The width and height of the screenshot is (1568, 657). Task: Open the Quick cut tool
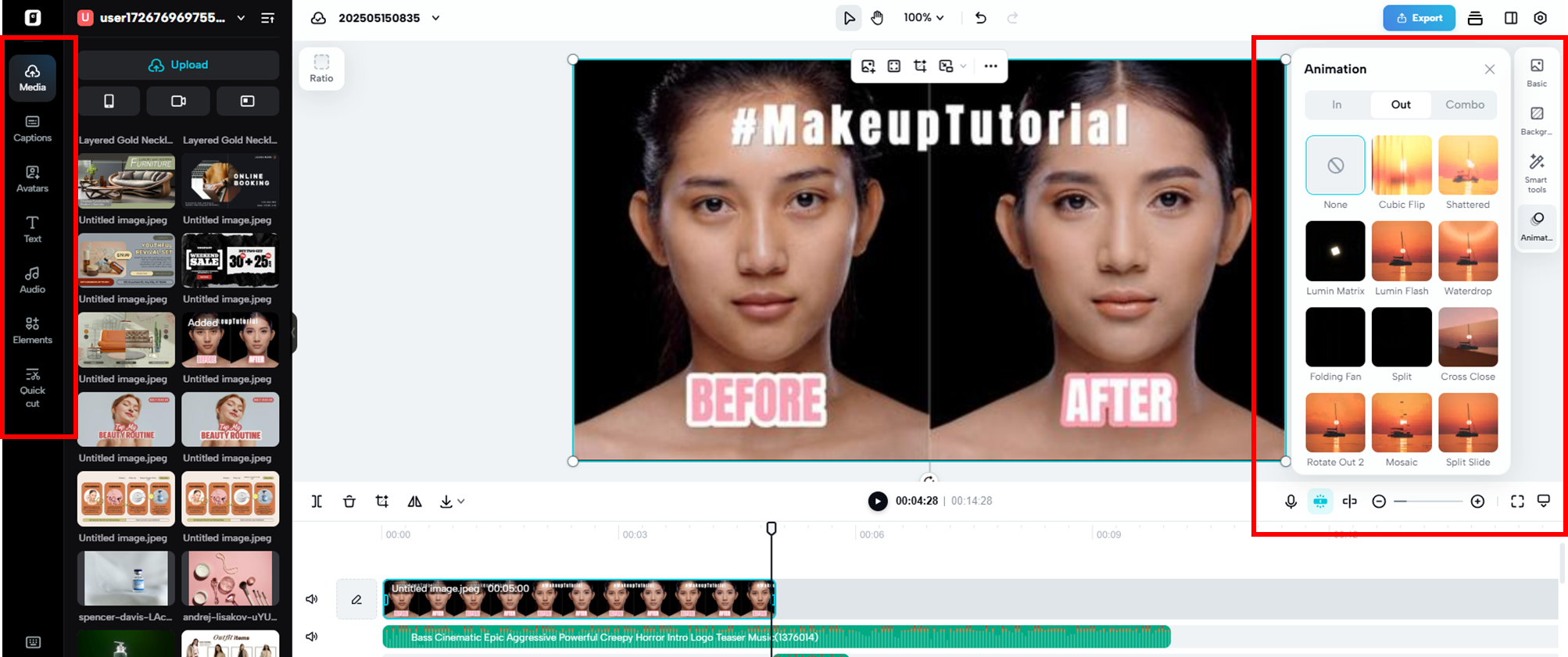[x=32, y=387]
